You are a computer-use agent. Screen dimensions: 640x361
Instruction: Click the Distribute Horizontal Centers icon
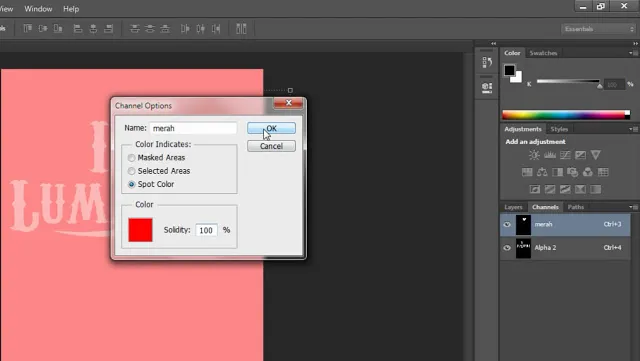200,29
